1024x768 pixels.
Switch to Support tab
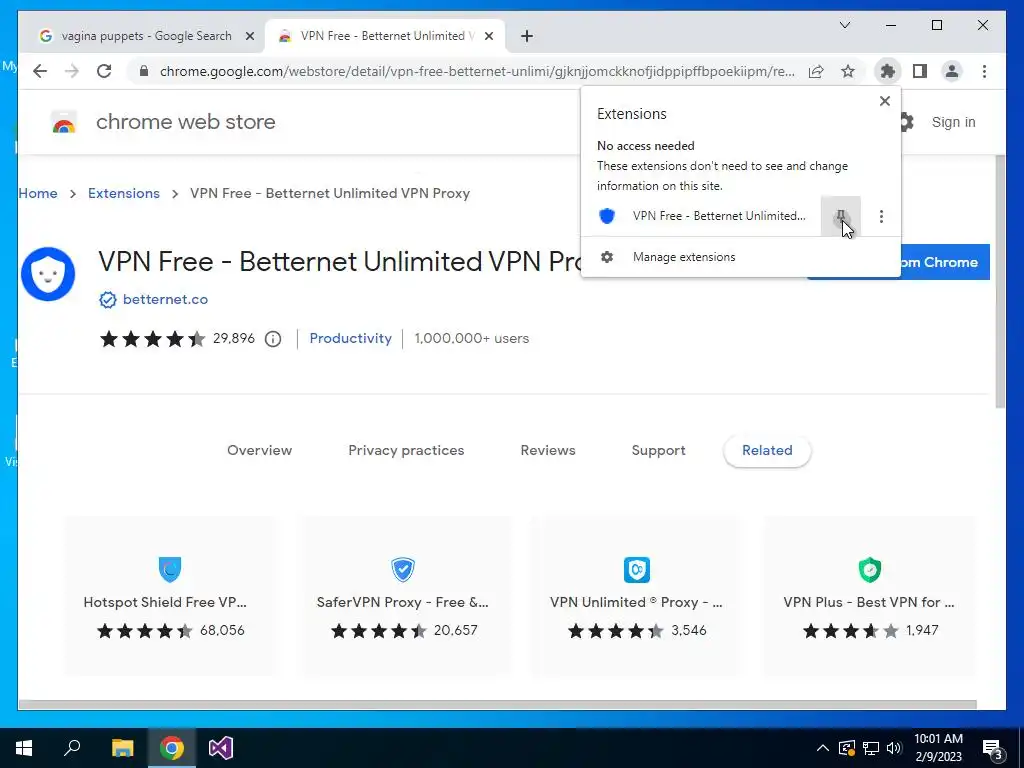tap(658, 451)
